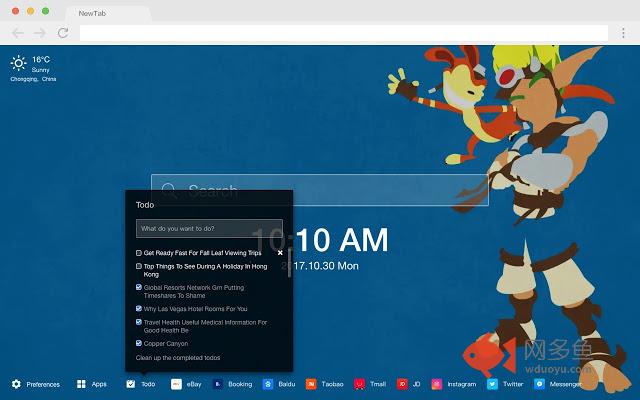Click the eBay shortcut icon

[x=176, y=384]
